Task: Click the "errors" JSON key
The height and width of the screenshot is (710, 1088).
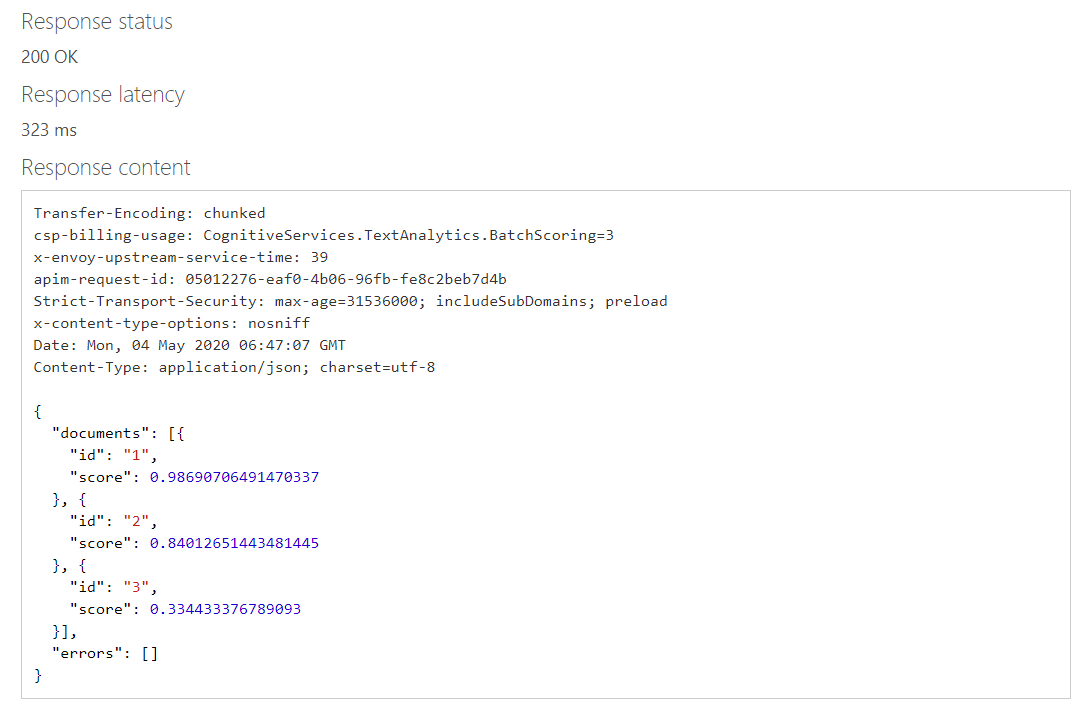Action: pyautogui.click(x=88, y=653)
